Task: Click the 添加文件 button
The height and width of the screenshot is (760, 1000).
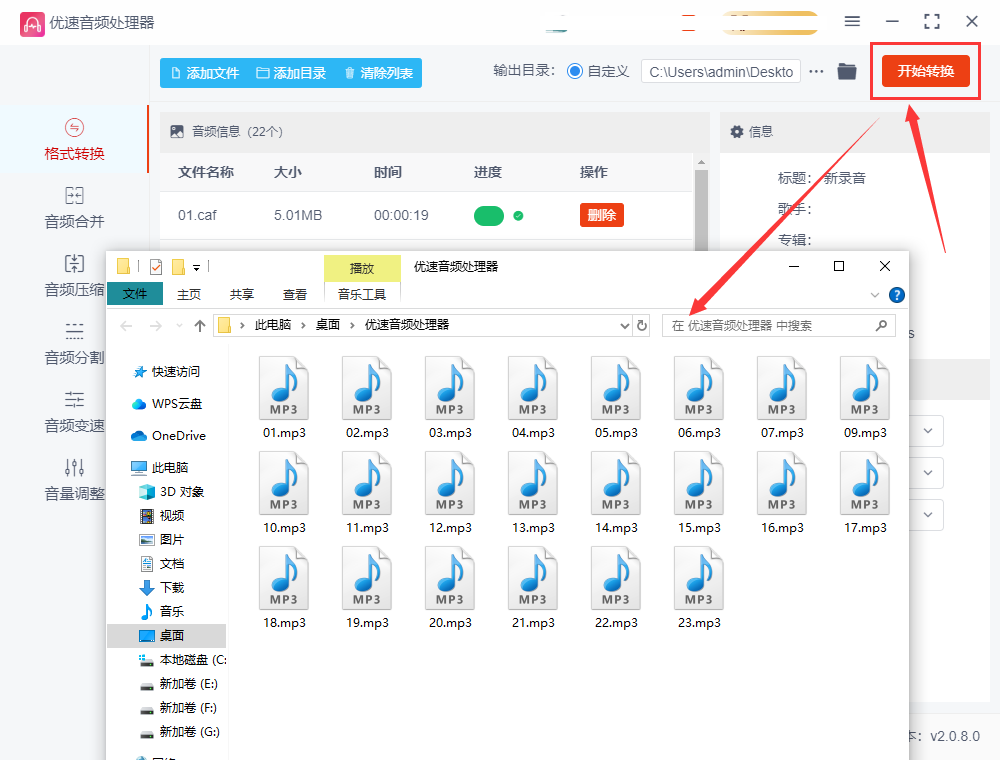Action: [205, 73]
